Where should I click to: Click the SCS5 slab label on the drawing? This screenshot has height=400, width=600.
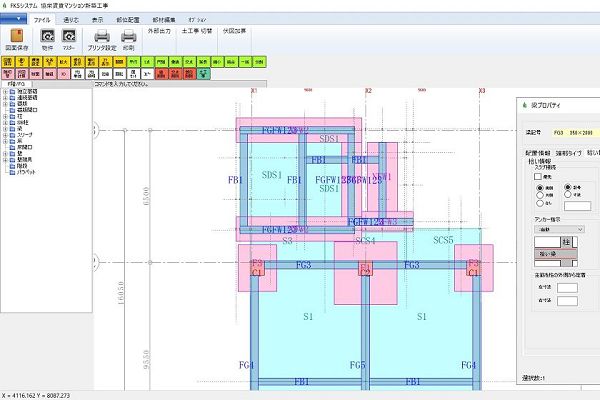[443, 240]
